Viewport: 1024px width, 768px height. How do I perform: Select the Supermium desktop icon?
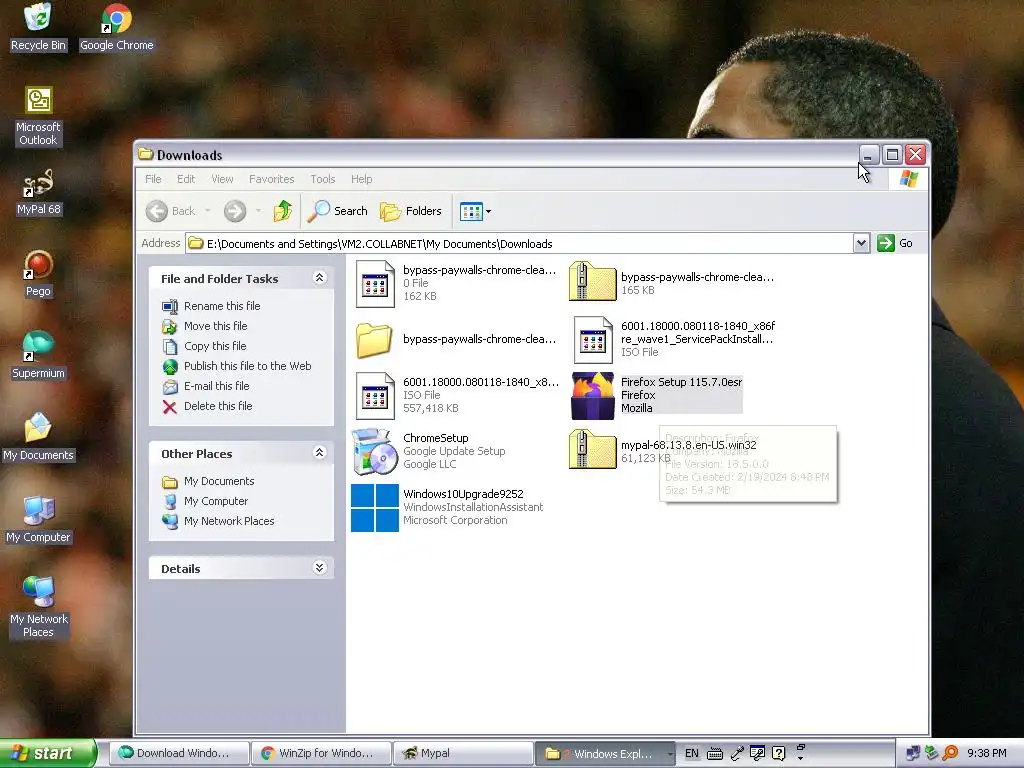tap(38, 355)
